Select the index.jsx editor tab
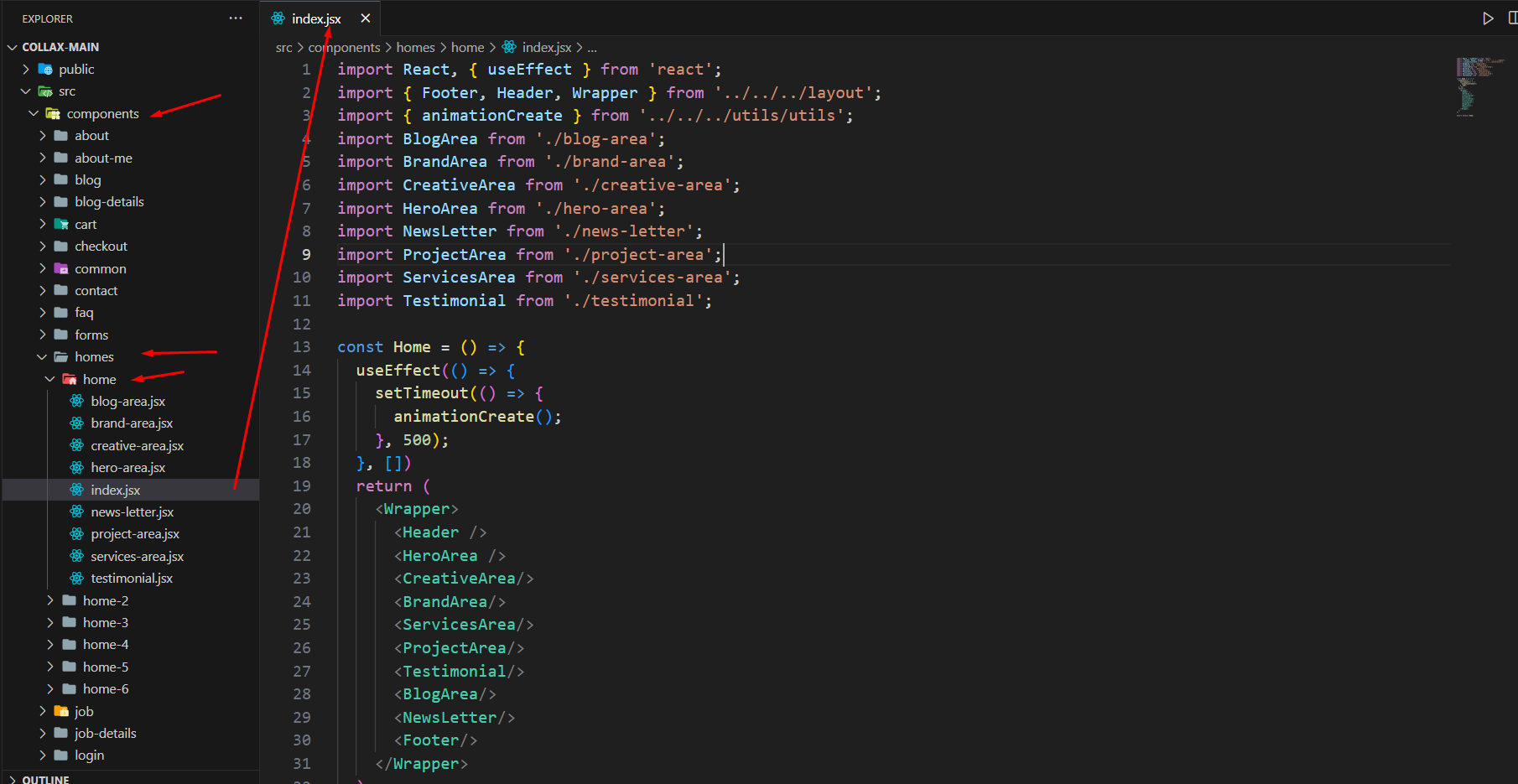This screenshot has height=784, width=1518. tap(316, 18)
